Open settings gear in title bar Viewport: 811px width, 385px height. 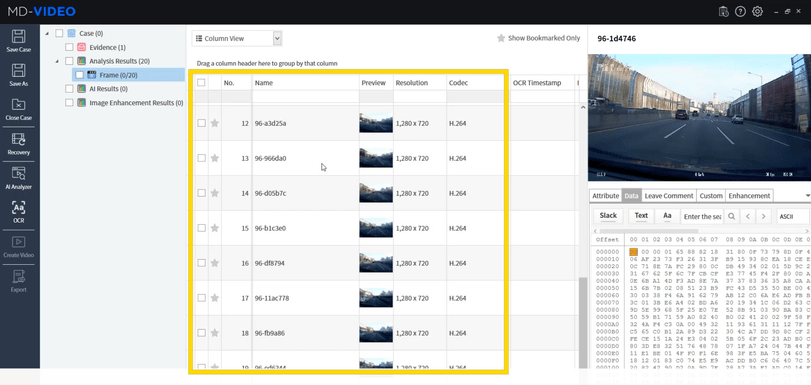pyautogui.click(x=757, y=11)
